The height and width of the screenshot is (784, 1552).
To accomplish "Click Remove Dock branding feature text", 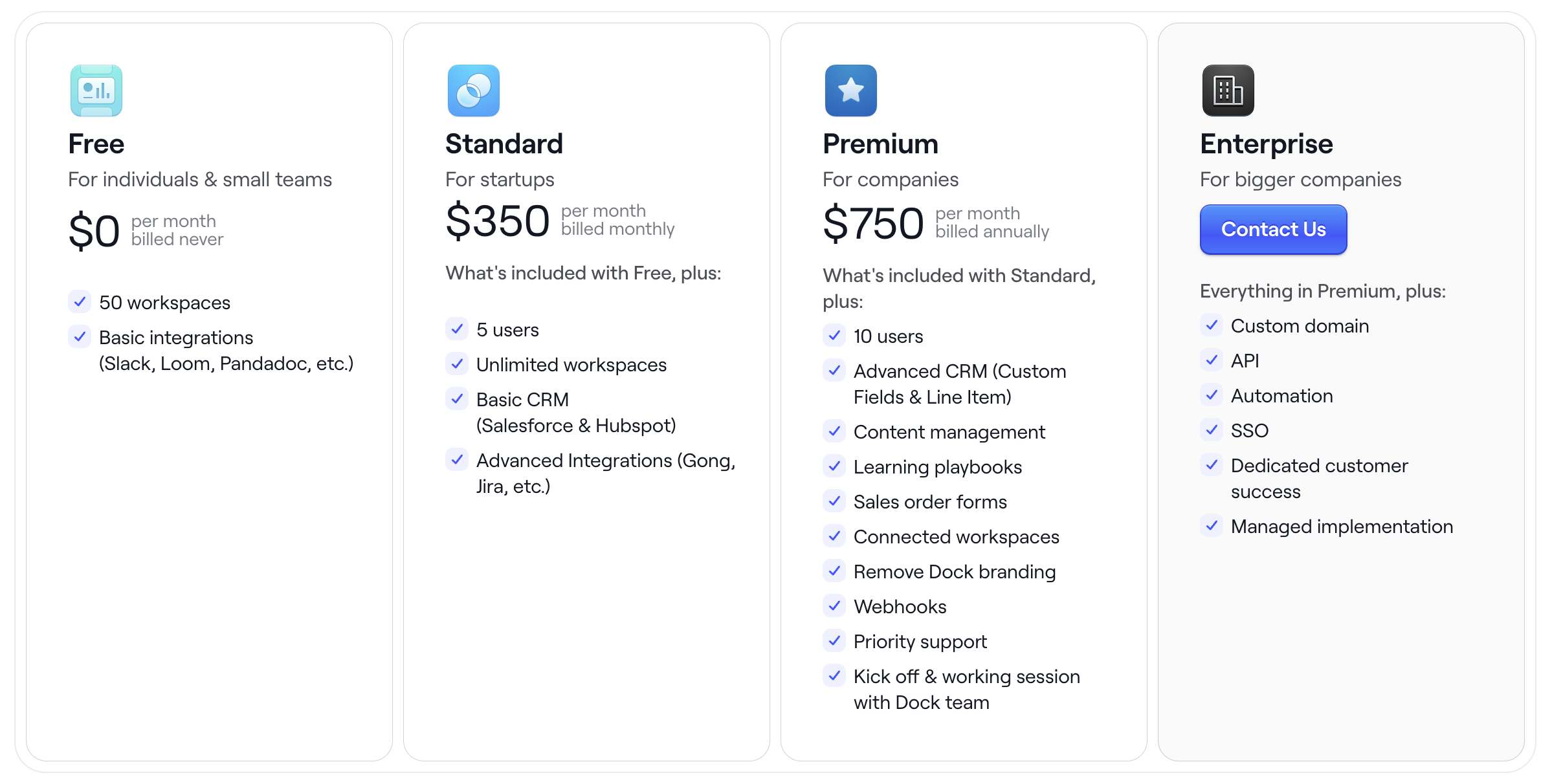I will point(955,572).
